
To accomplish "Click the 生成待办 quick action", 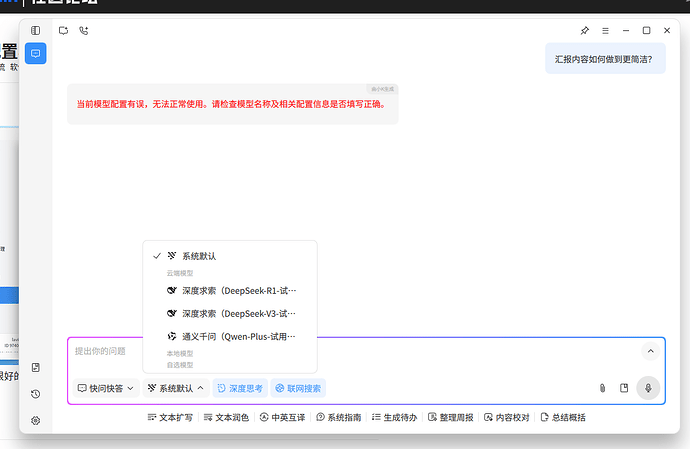I will pyautogui.click(x=394, y=417).
